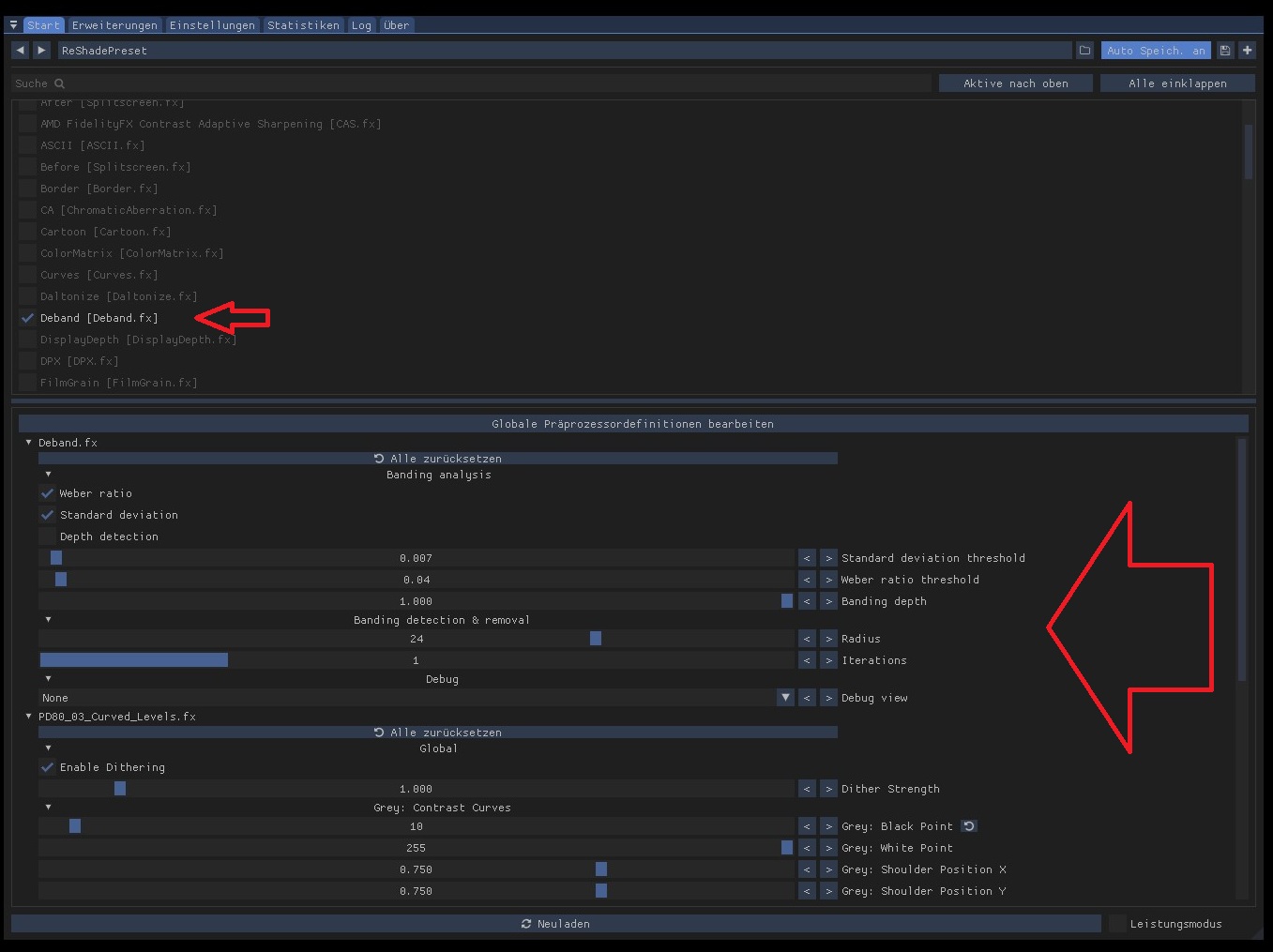Decrease Standard deviation threshold with the < button
1273x952 pixels.
click(807, 558)
